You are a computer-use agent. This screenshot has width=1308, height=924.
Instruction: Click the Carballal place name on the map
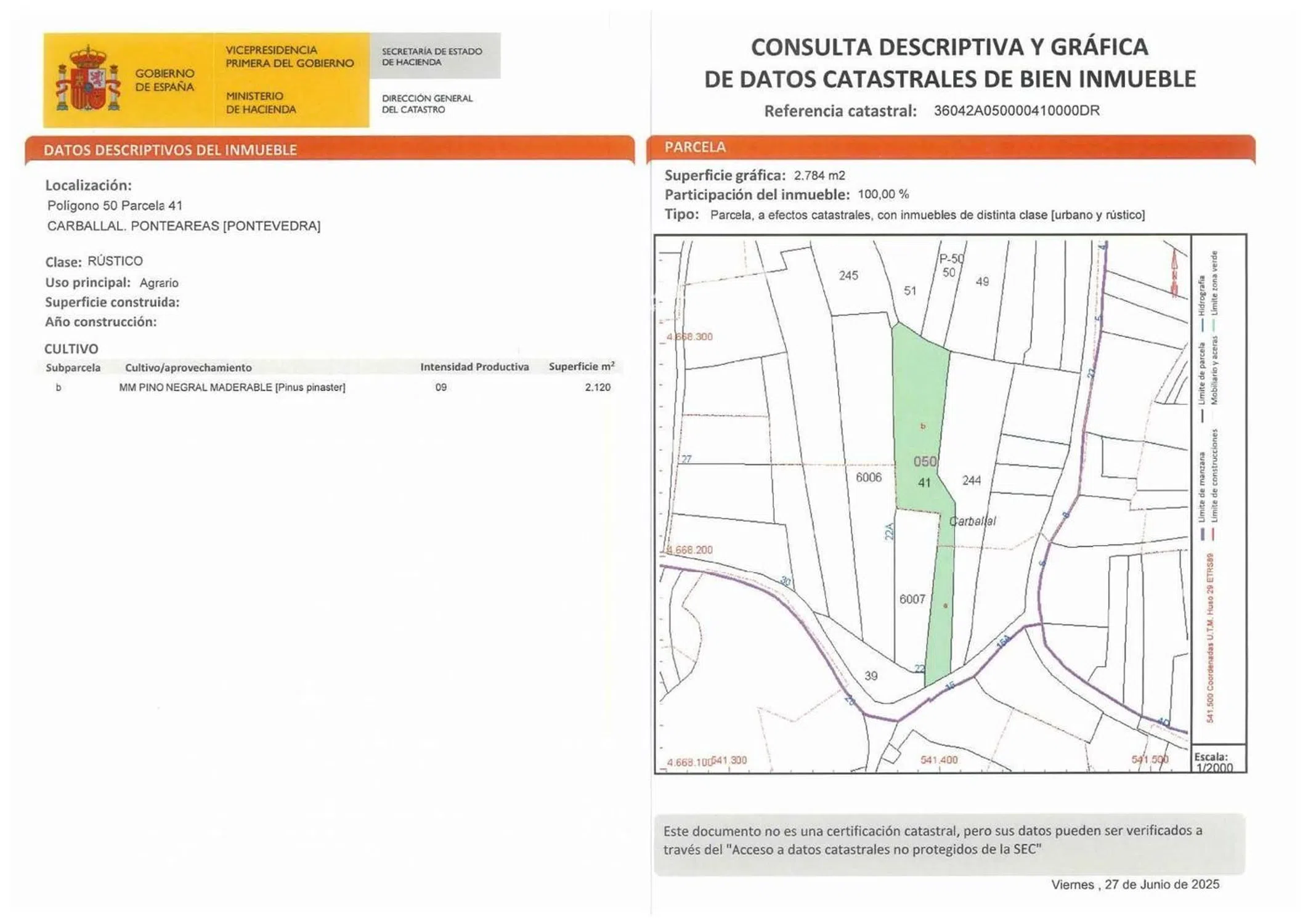click(x=972, y=521)
